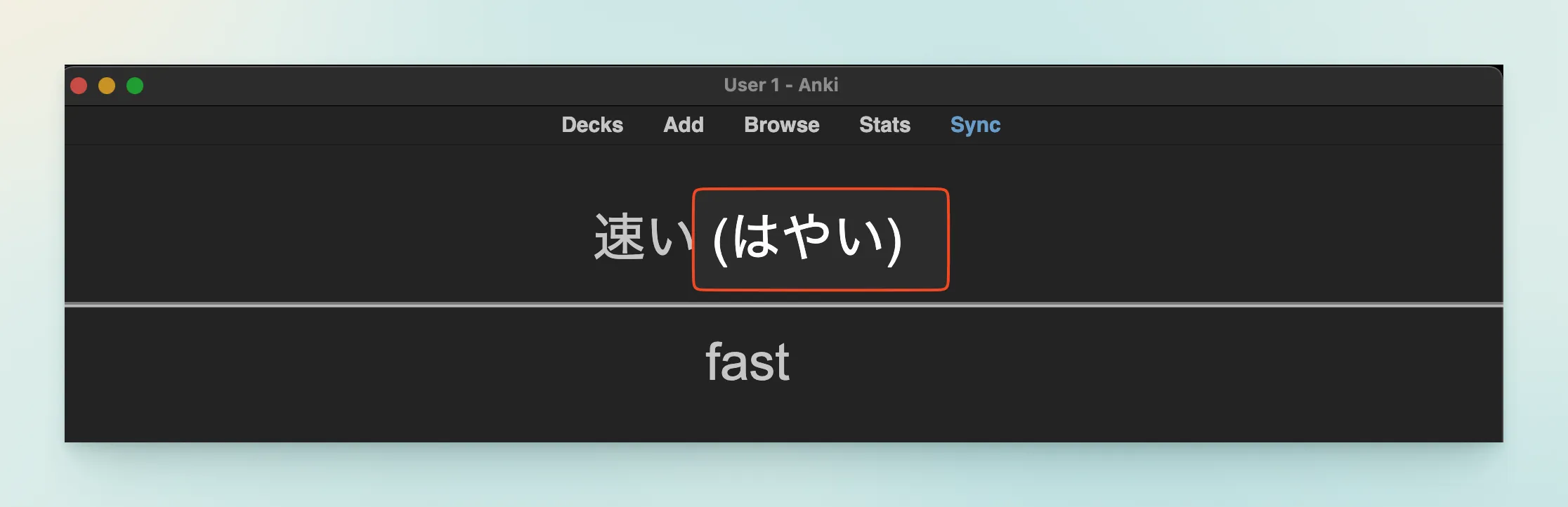This screenshot has width=1568, height=507.
Task: Close the Anki window with red button
Action: 79,86
